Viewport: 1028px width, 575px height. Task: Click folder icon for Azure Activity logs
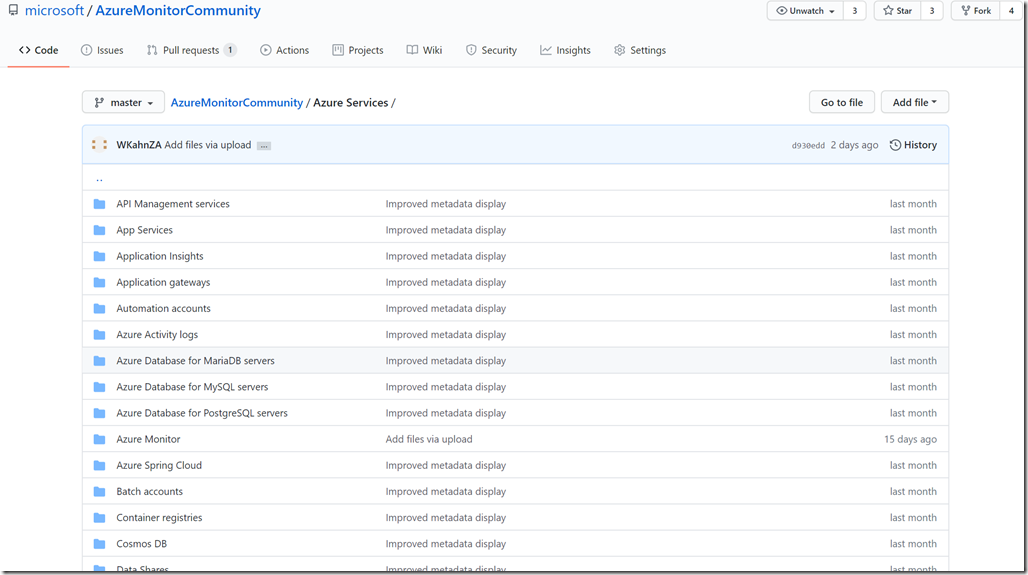pyautogui.click(x=100, y=335)
